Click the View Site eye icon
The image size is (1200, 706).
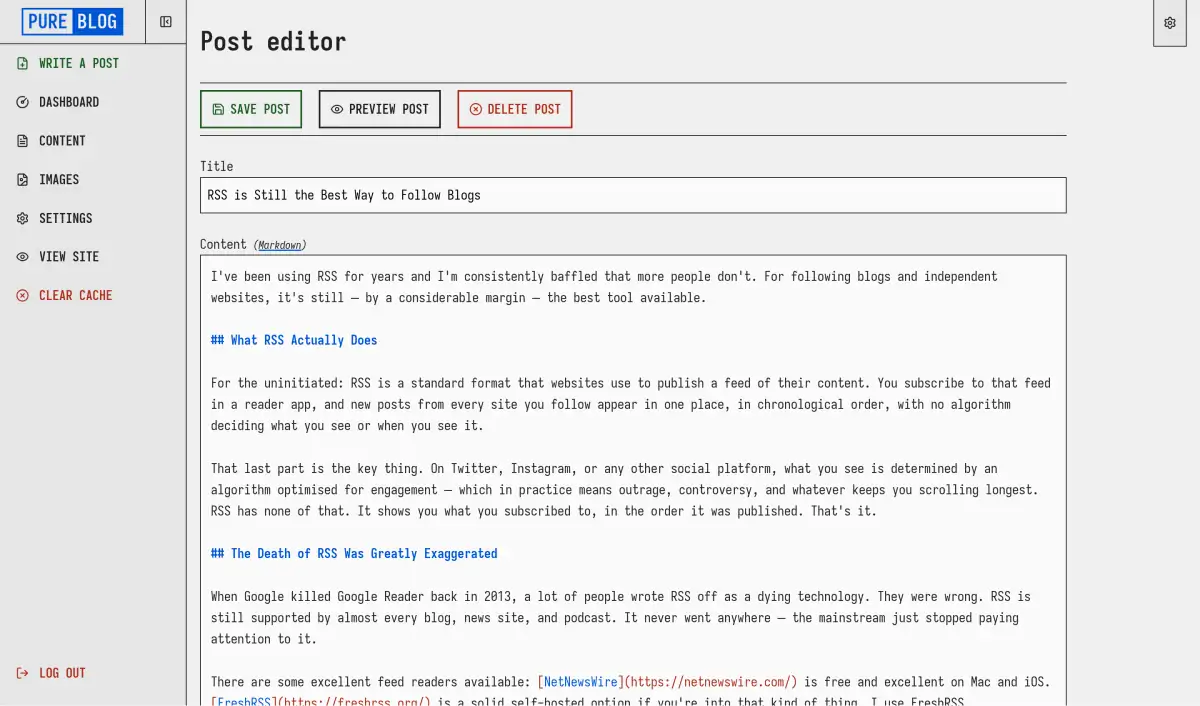coord(22,257)
